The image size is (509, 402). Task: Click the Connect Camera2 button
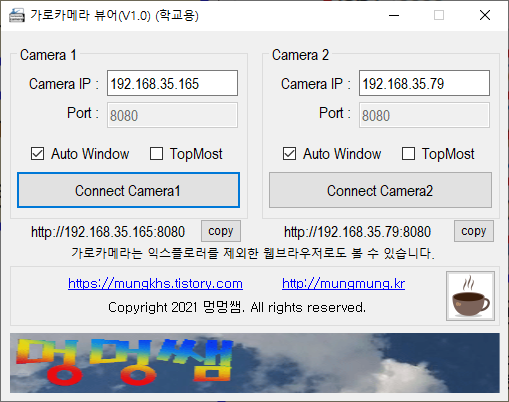380,190
